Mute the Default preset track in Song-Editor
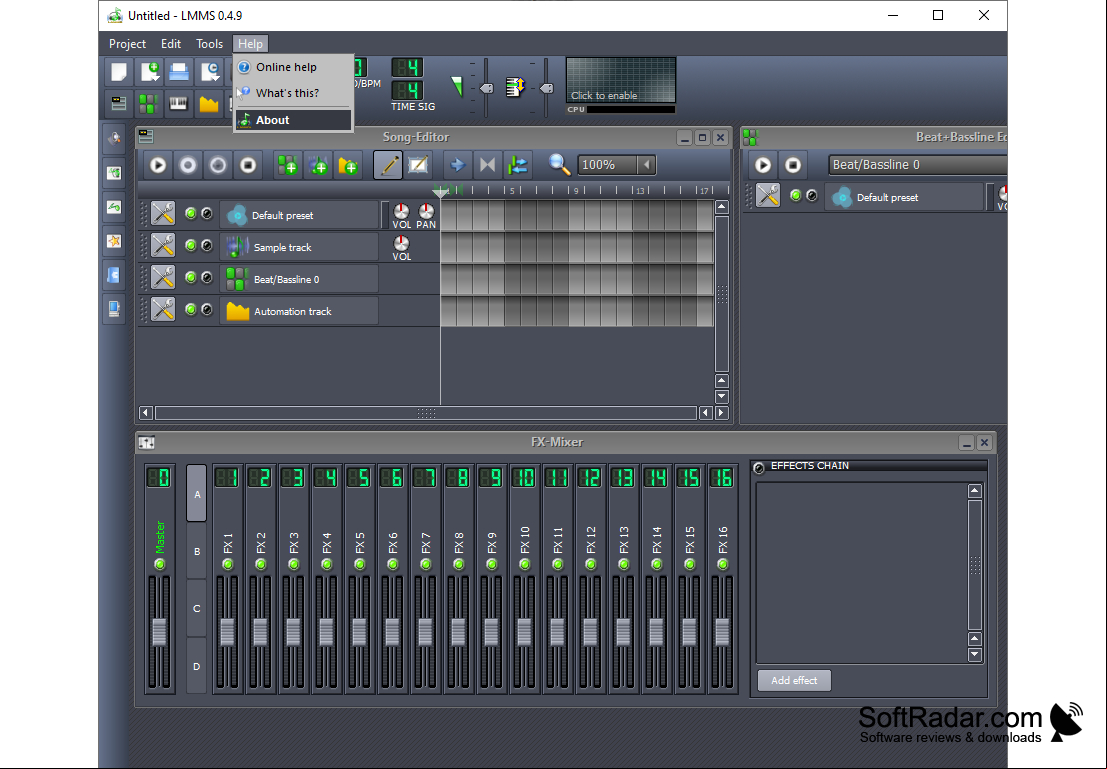This screenshot has width=1107, height=769. pyautogui.click(x=191, y=213)
